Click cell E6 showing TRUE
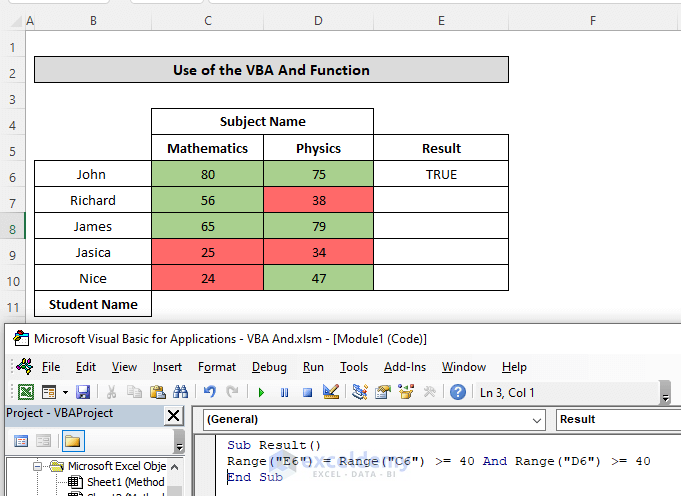This screenshot has width=681, height=496. coord(441,174)
